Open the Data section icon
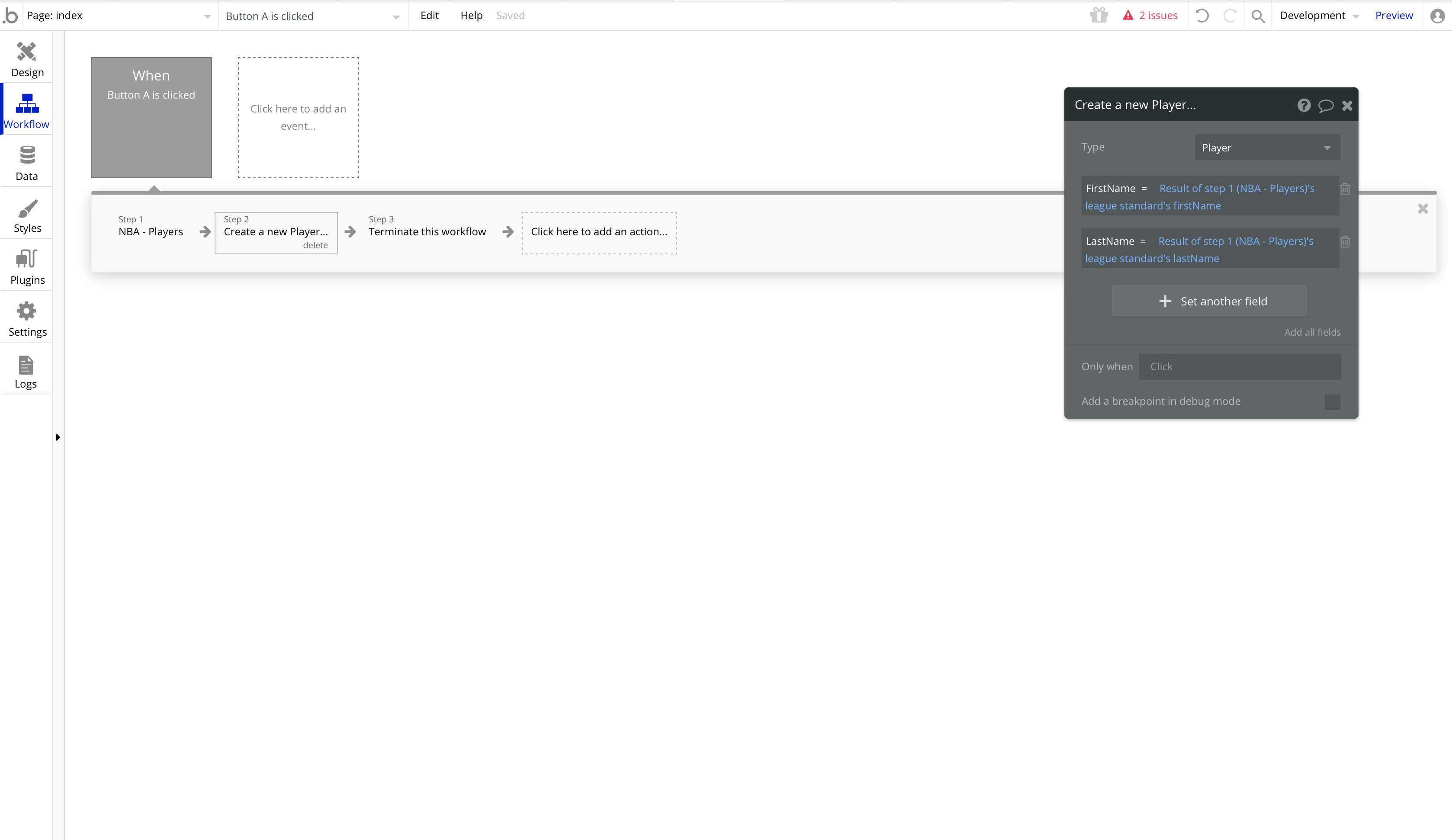Viewport: 1452px width, 840px height. point(27,156)
